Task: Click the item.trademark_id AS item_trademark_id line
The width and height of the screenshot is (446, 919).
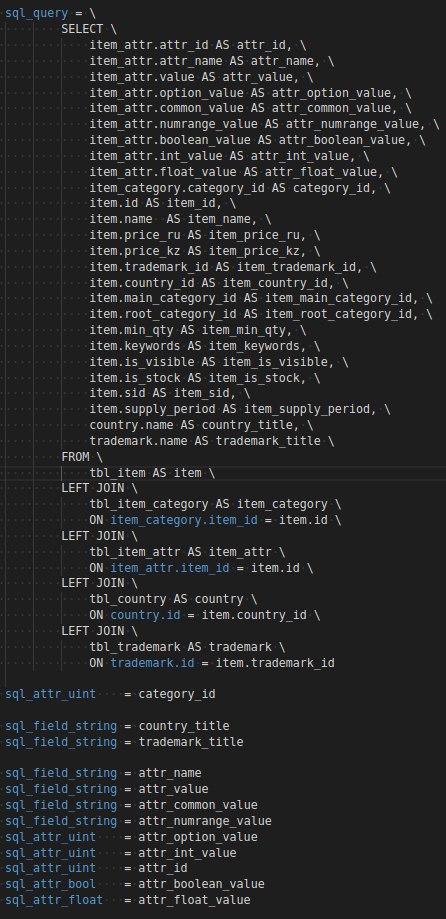Action: pyautogui.click(x=233, y=266)
